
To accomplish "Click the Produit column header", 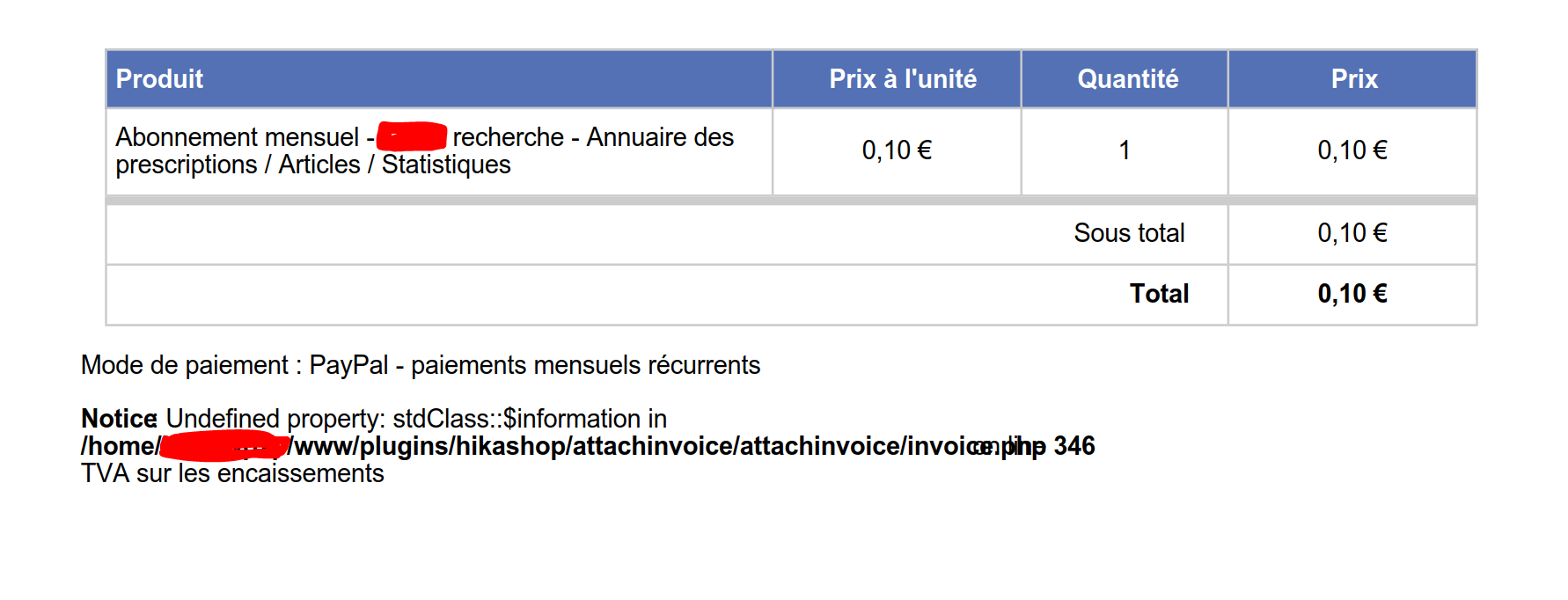I will click(159, 79).
